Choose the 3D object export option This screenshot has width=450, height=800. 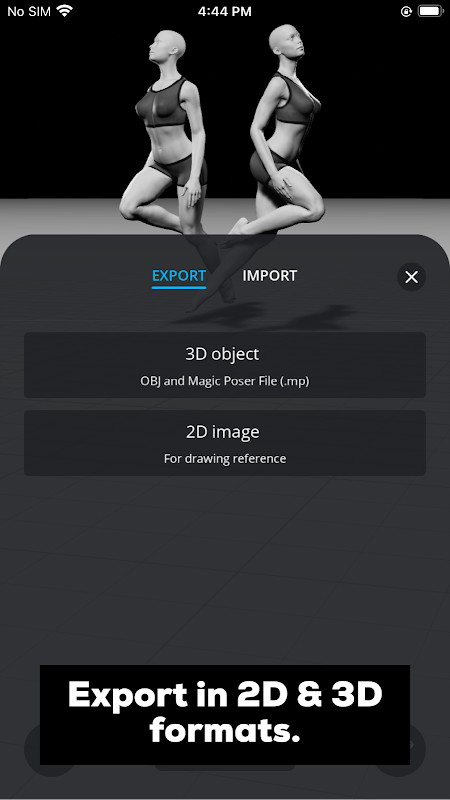pyautogui.click(x=225, y=365)
